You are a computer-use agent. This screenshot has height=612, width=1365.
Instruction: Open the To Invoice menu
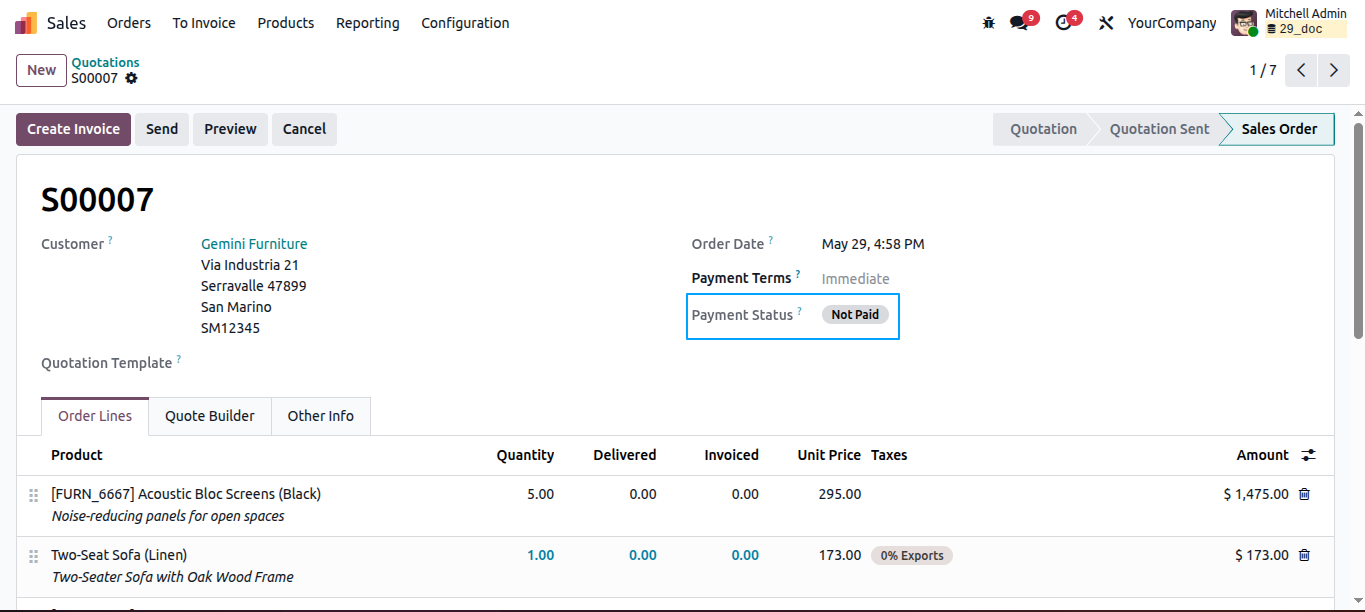pos(204,23)
